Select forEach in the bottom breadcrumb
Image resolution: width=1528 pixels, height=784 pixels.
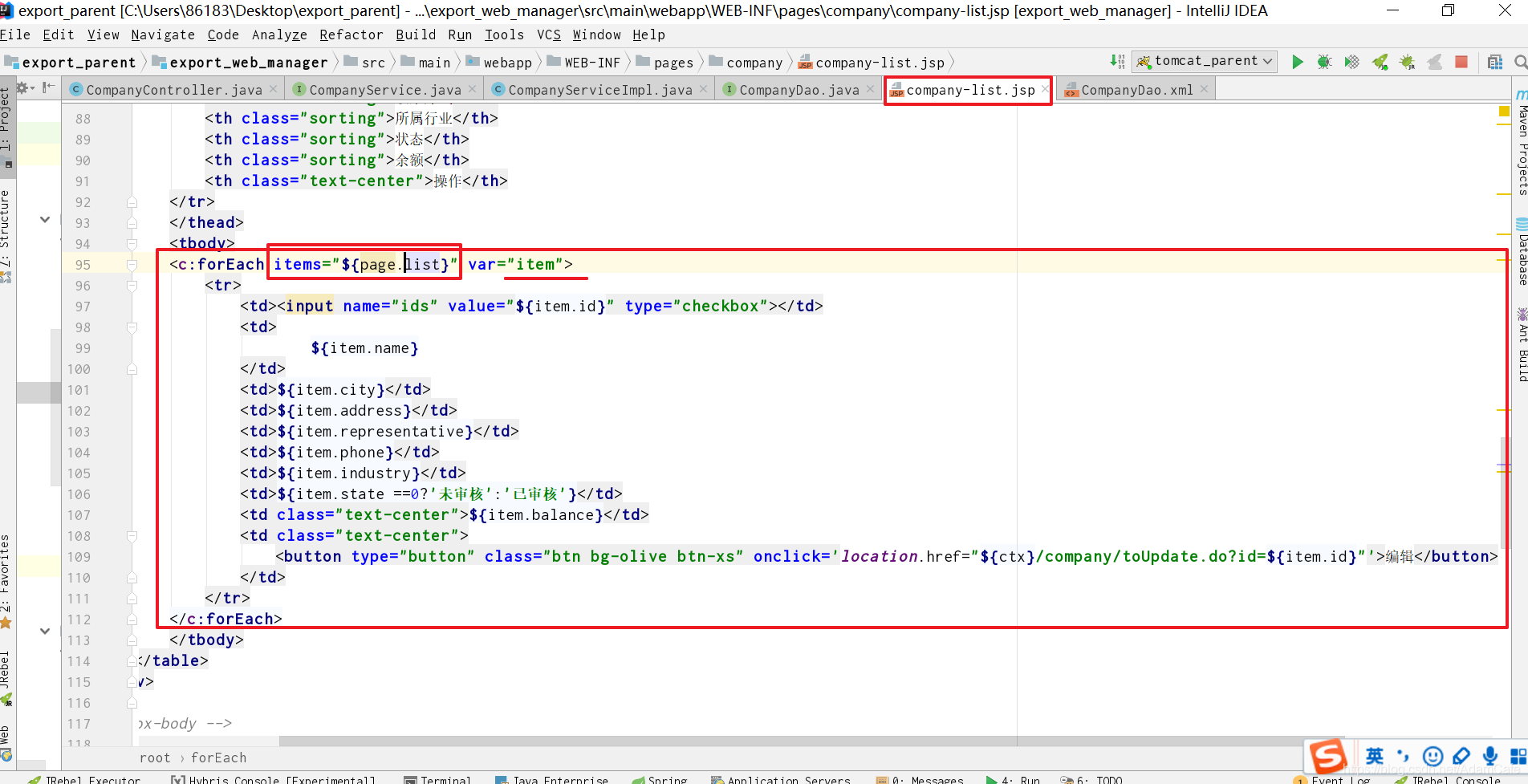218,758
